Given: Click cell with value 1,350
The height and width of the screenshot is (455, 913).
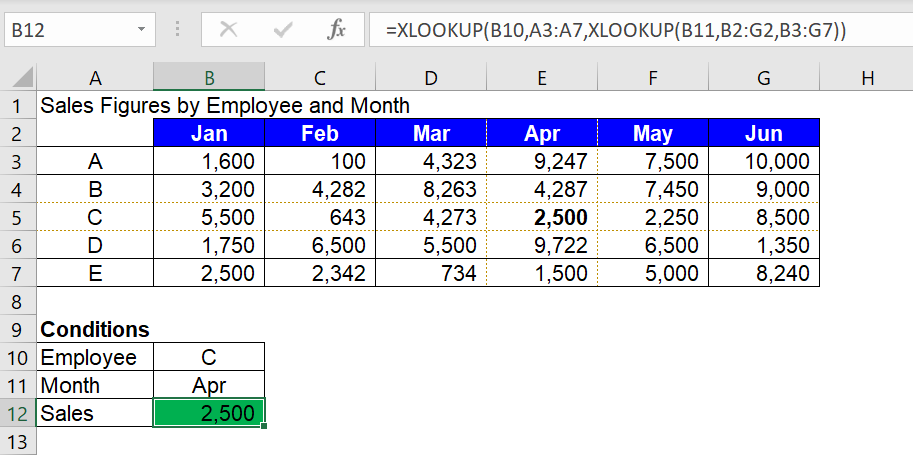Looking at the screenshot, I should pos(764,245).
